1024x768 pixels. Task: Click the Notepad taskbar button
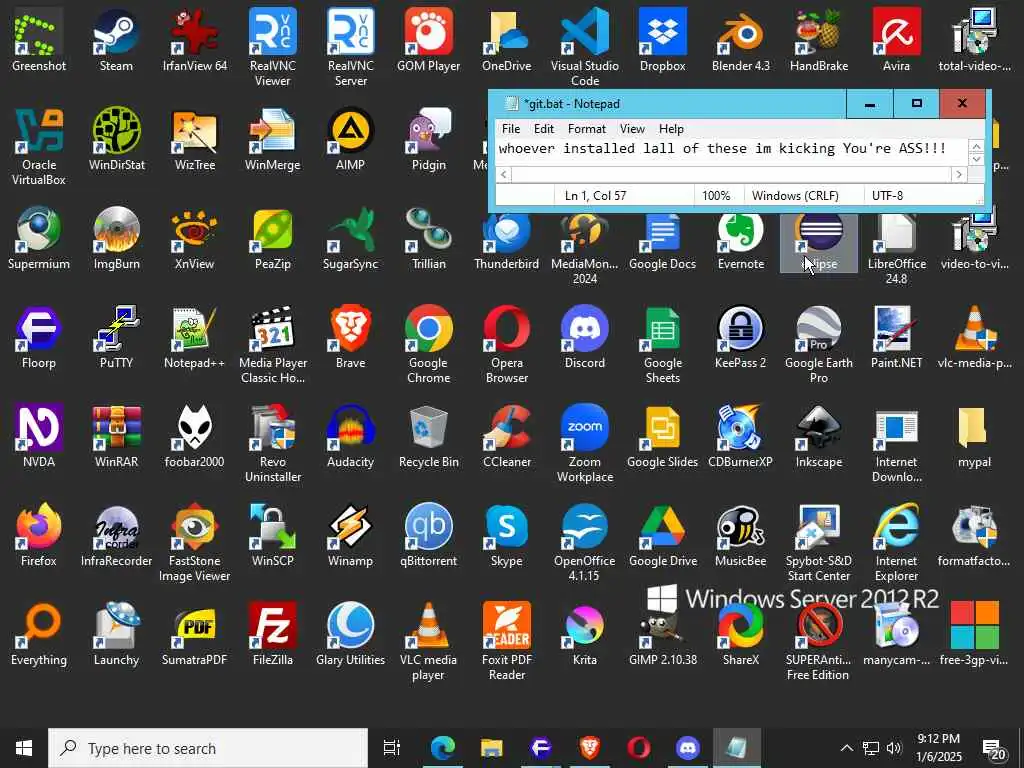click(x=736, y=748)
